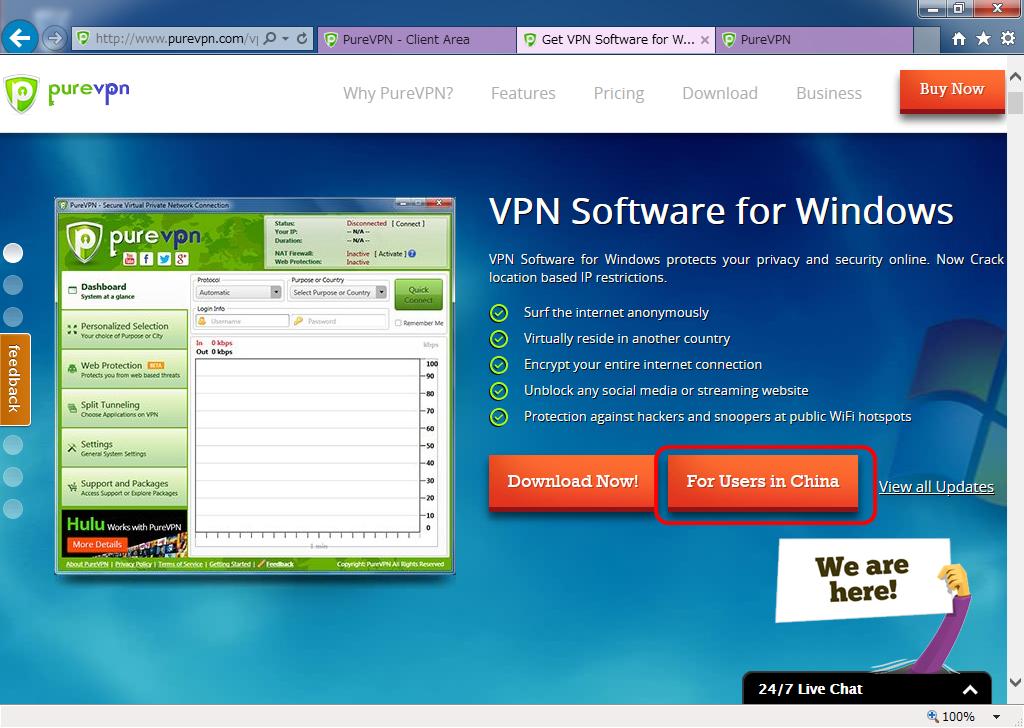This screenshot has height=728, width=1024.
Task: Select Web Protection in app sidebar
Action: (x=124, y=369)
